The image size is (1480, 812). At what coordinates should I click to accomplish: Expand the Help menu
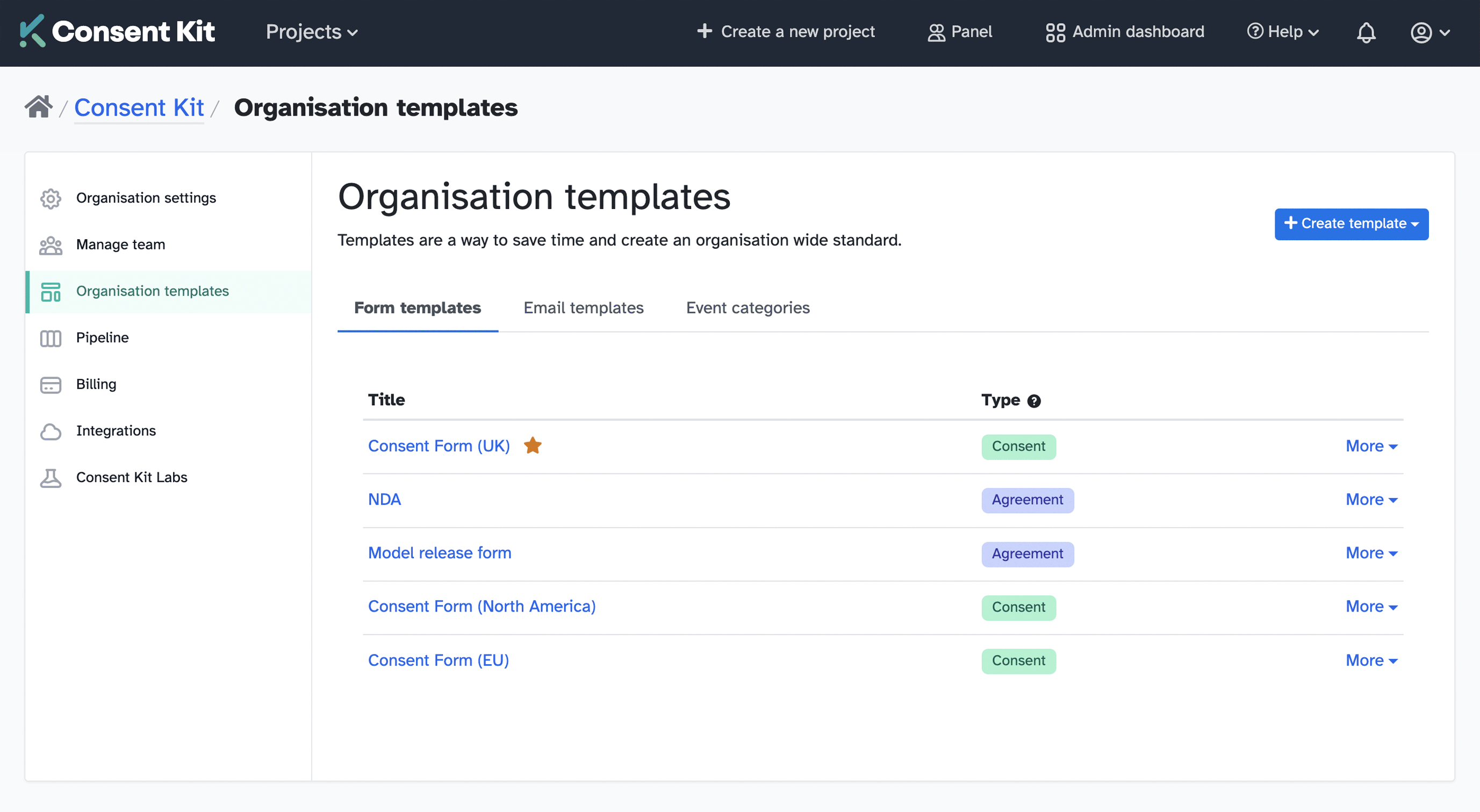pos(1282,32)
